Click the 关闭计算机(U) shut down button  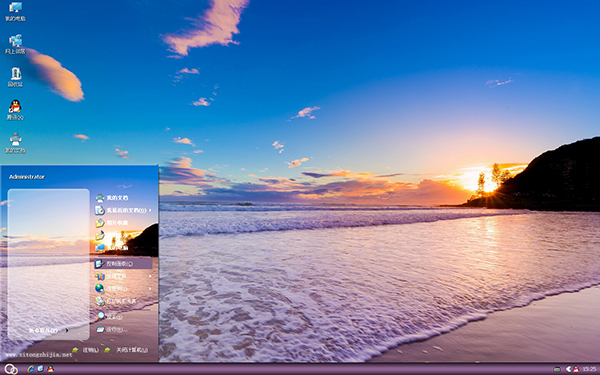(x=126, y=350)
